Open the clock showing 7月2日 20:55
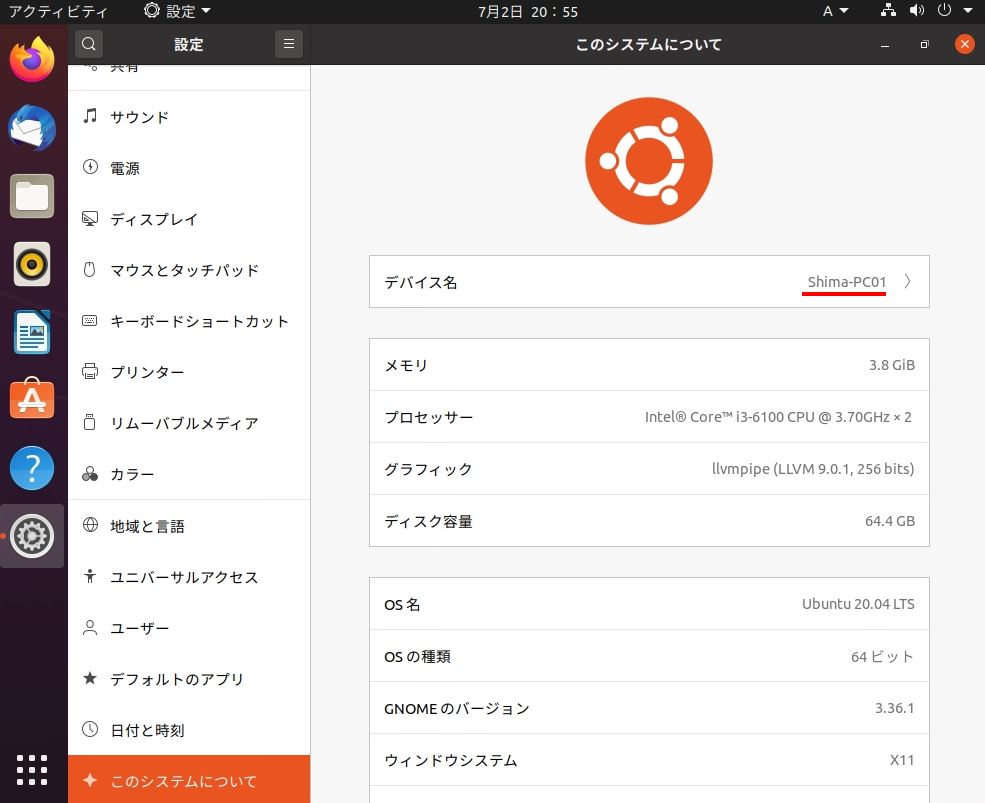The height and width of the screenshot is (803, 985). point(528,11)
